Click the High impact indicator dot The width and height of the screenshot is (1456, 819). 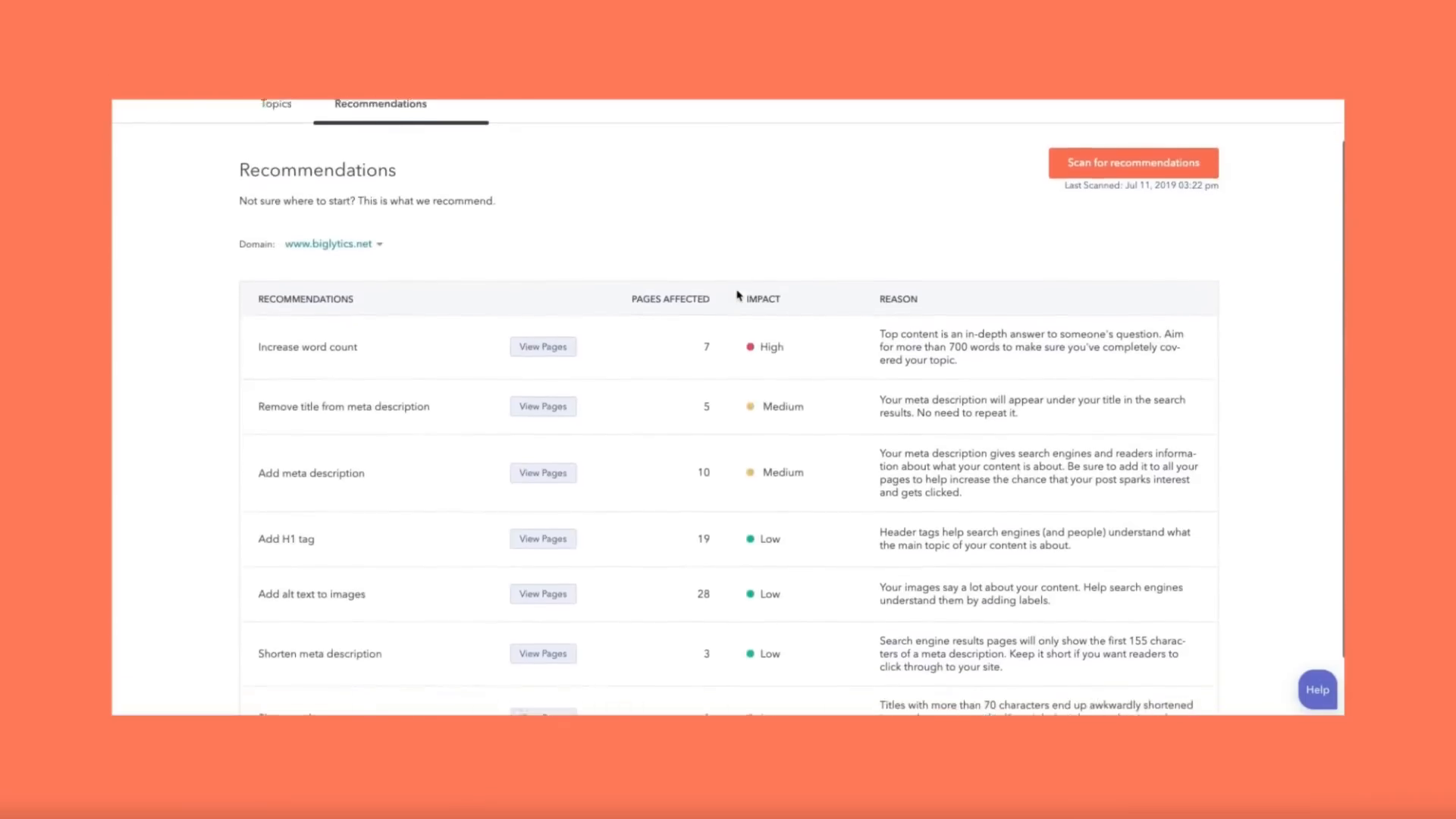pyautogui.click(x=750, y=347)
